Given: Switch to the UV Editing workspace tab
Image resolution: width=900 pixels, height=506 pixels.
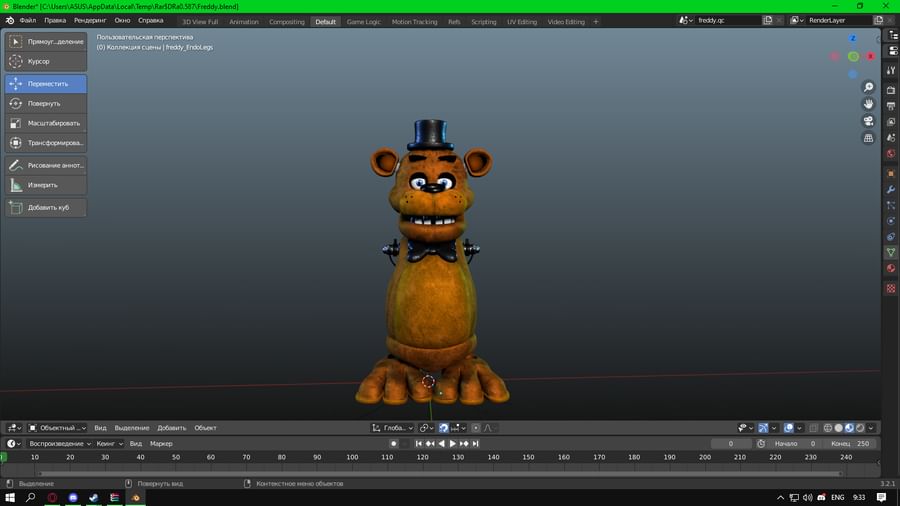Looking at the screenshot, I should coord(522,22).
